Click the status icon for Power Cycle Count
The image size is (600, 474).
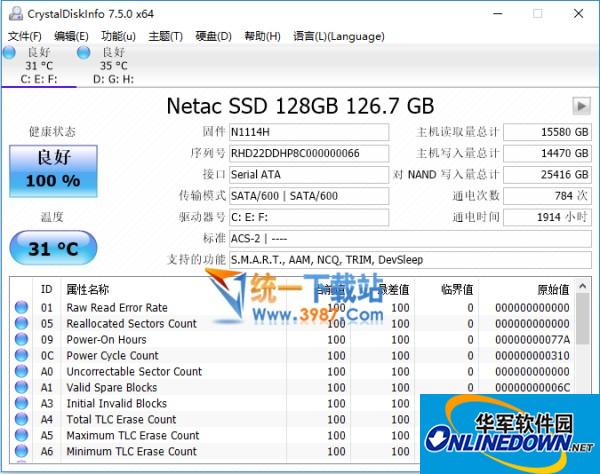tap(21, 356)
